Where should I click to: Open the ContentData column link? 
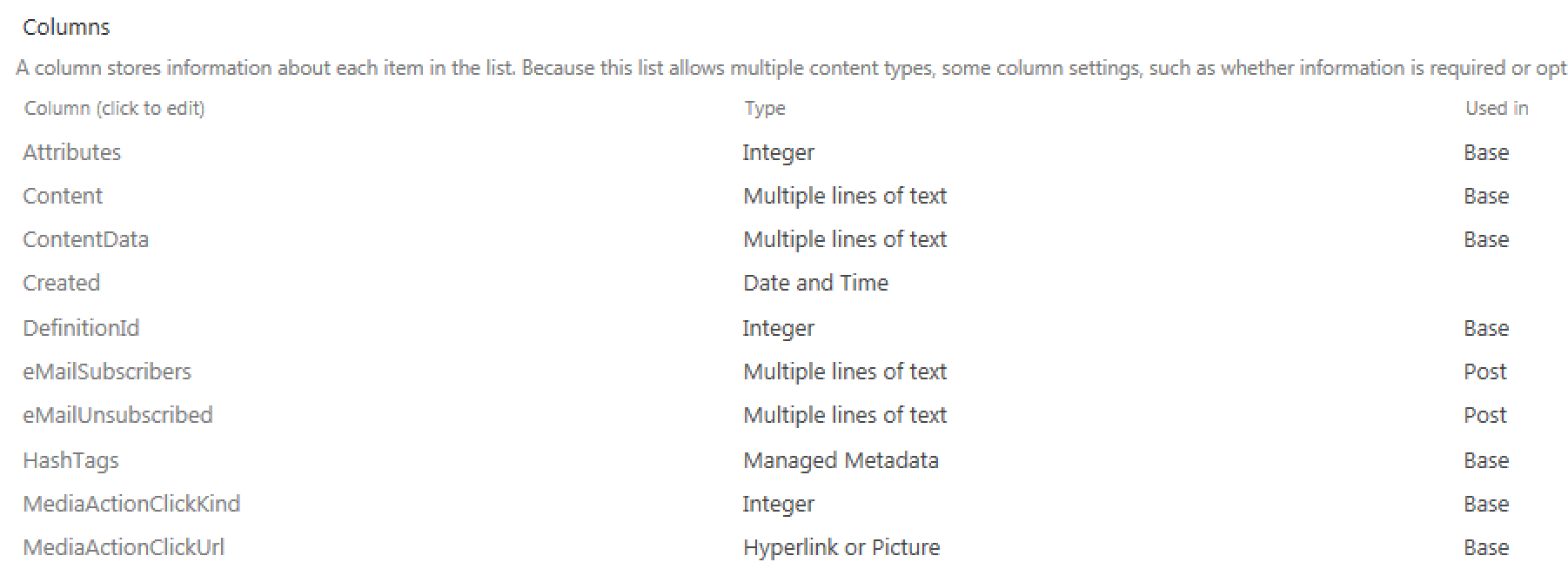(x=85, y=239)
